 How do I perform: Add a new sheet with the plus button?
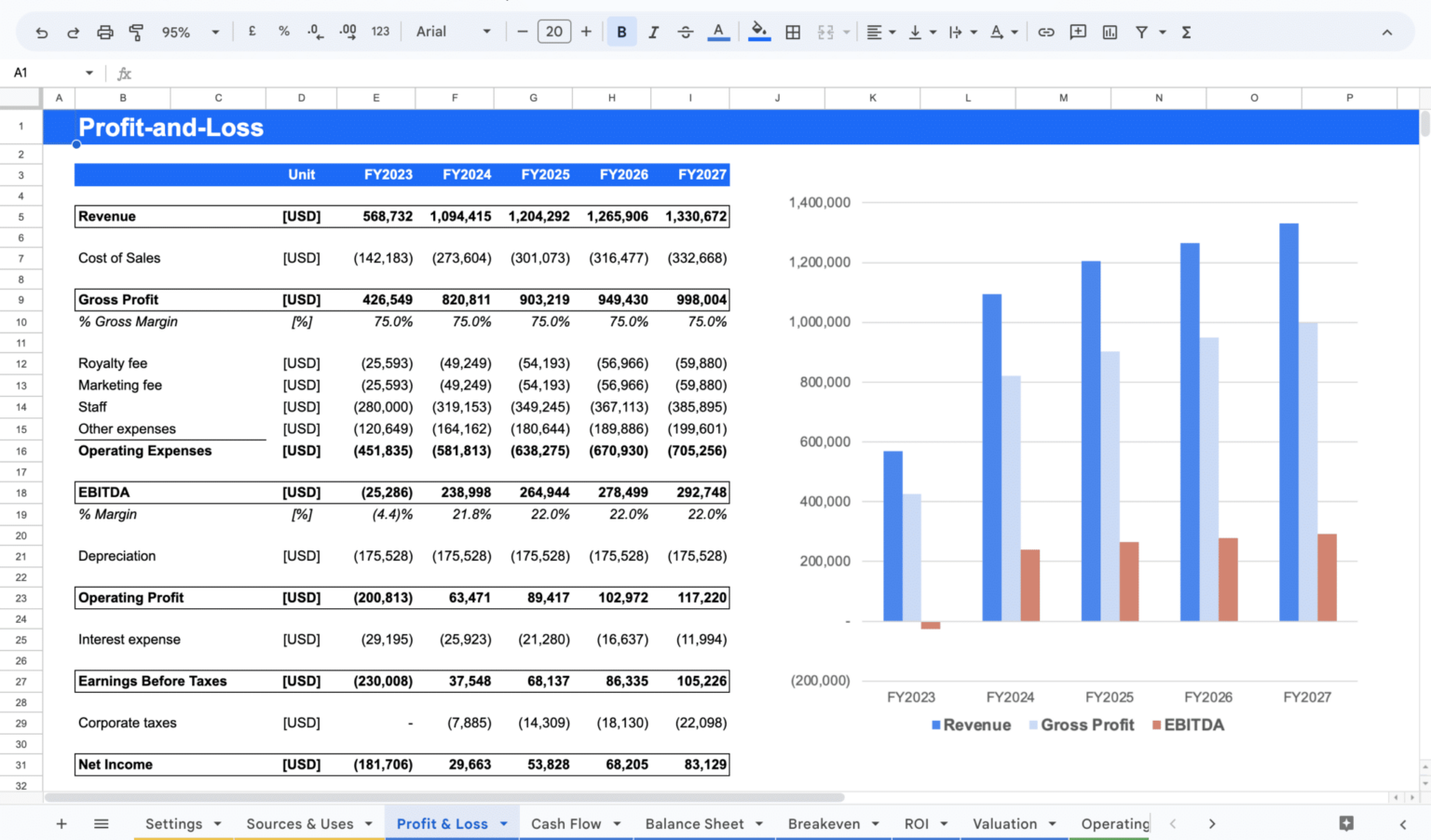coord(61,823)
